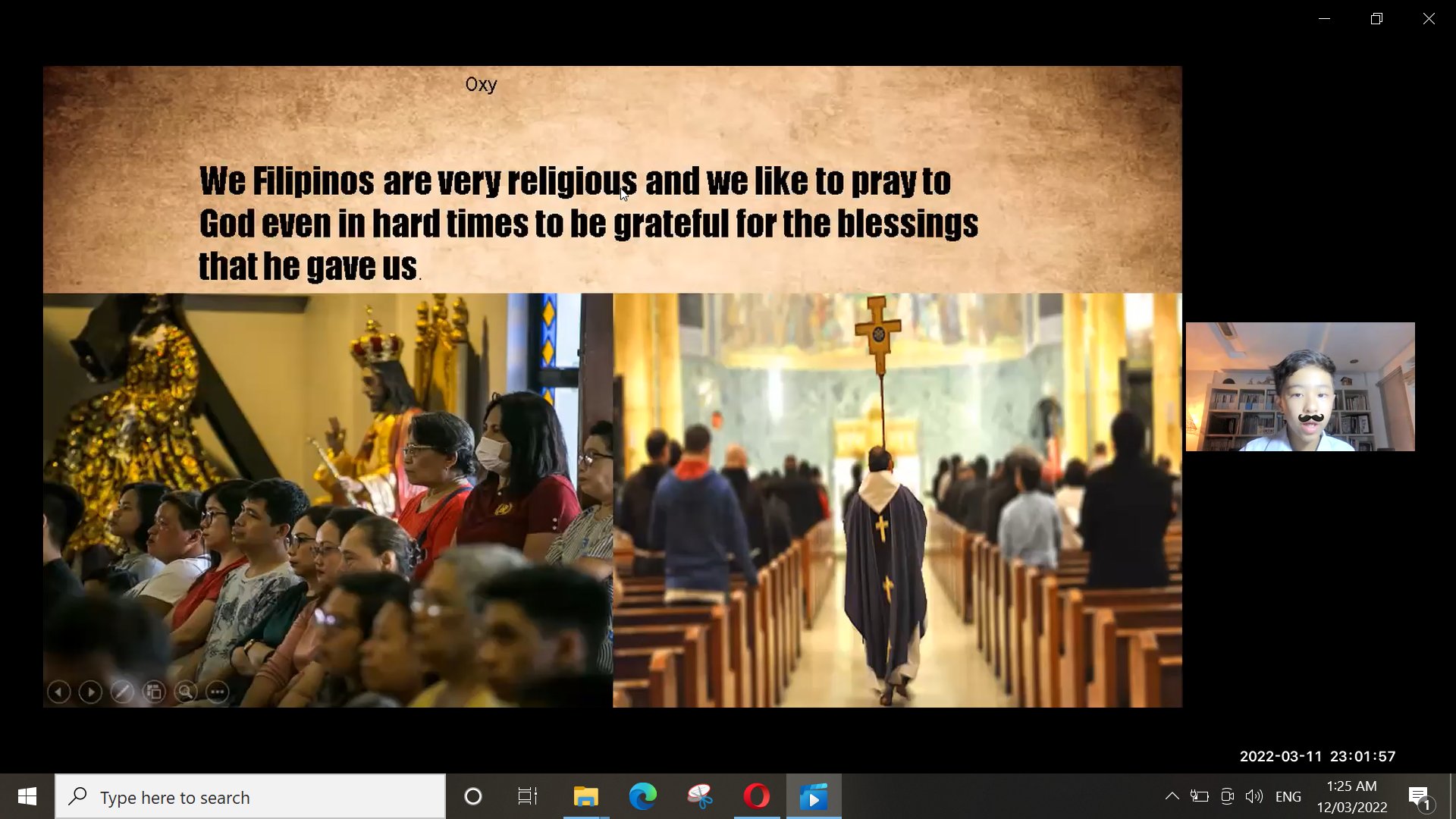Open Cortana circle icon
The image size is (1456, 819).
click(473, 796)
